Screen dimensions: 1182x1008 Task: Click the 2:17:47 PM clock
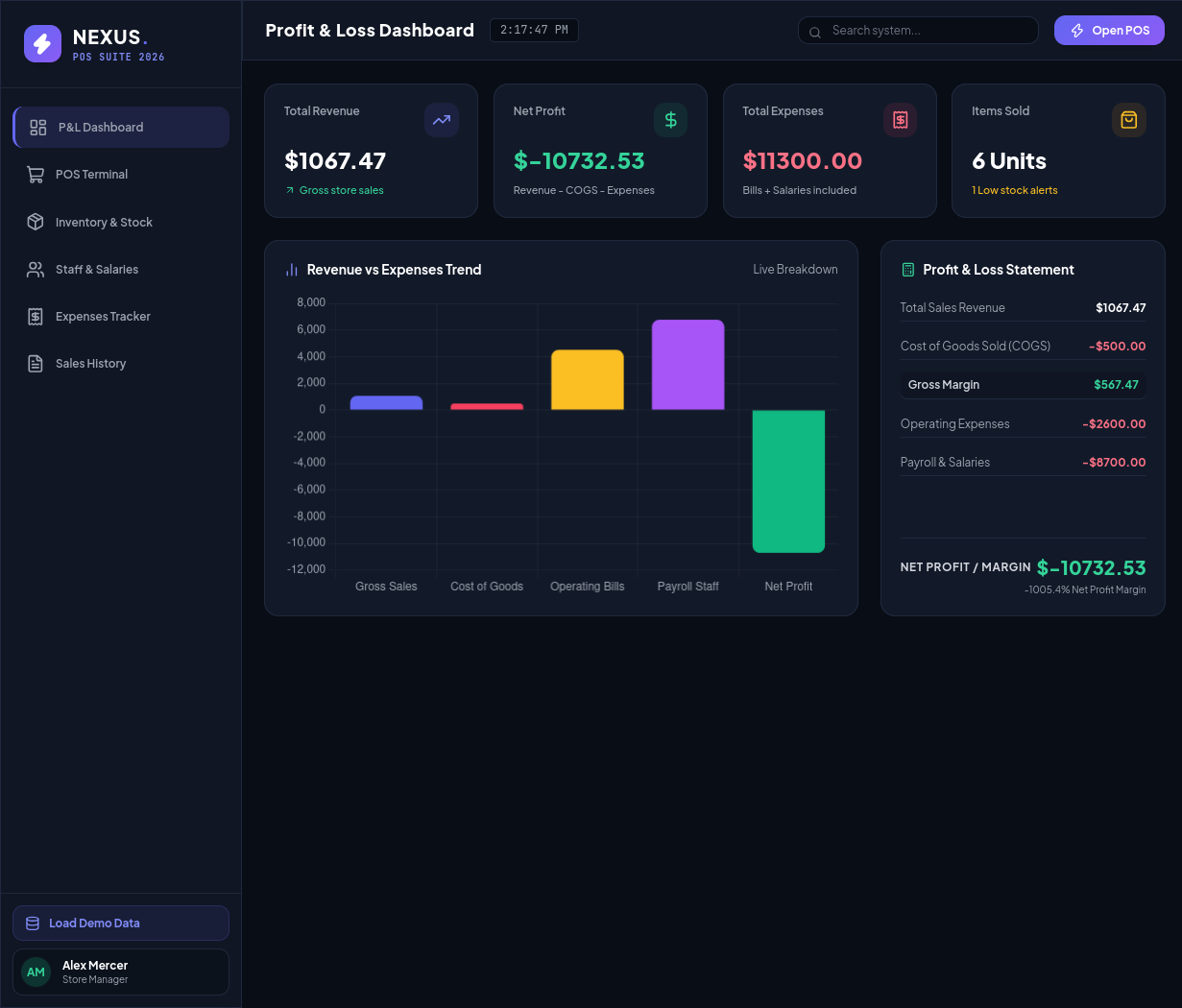(534, 31)
